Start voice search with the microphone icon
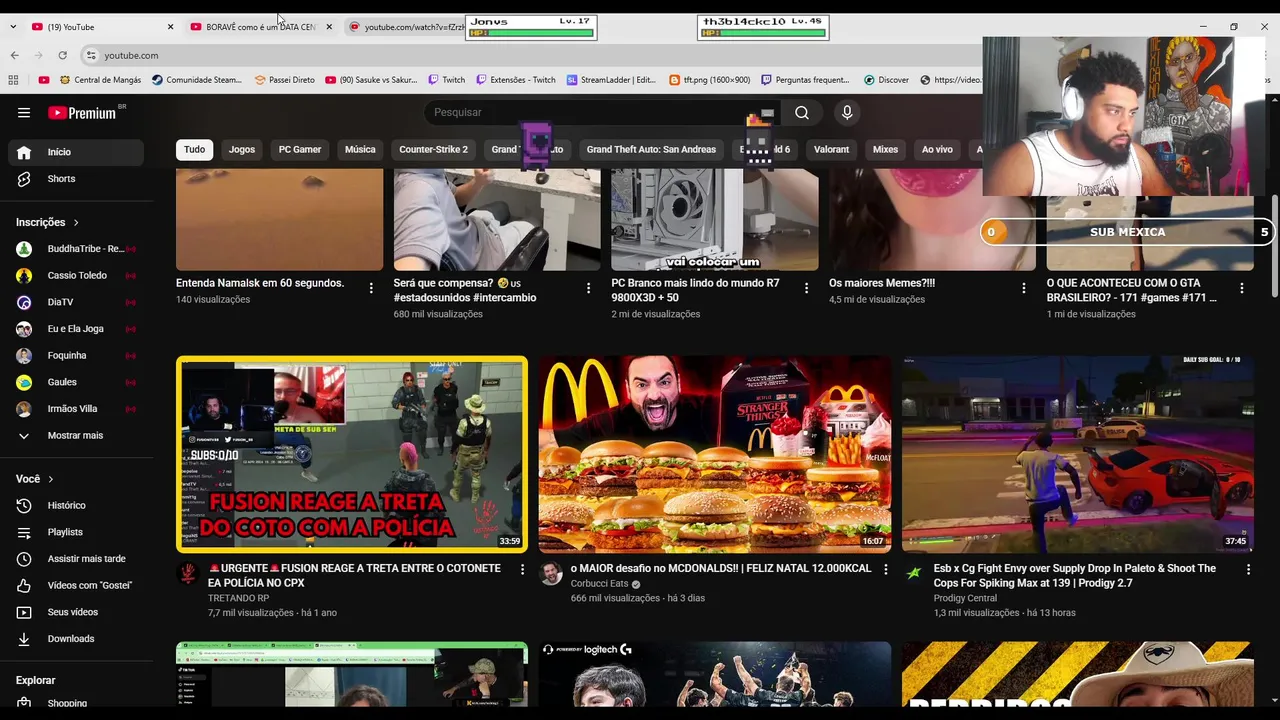The width and height of the screenshot is (1280, 720). click(x=847, y=113)
